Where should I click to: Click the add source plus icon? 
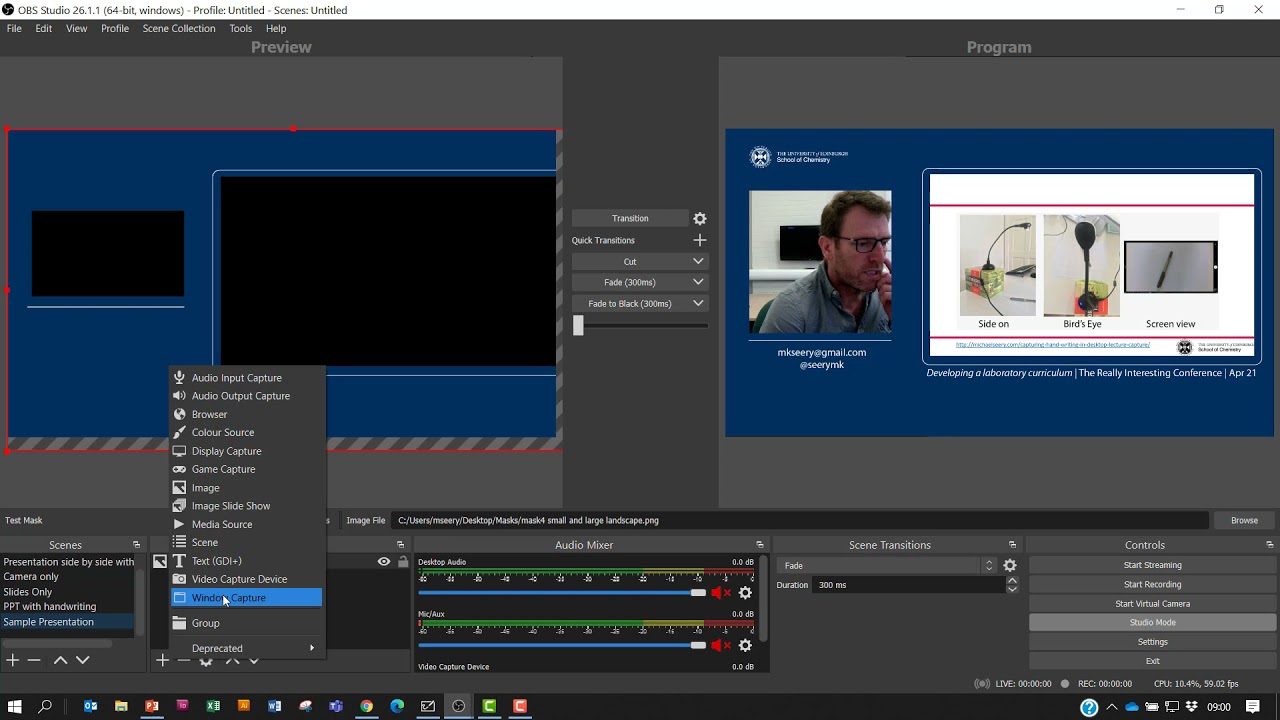[162, 660]
